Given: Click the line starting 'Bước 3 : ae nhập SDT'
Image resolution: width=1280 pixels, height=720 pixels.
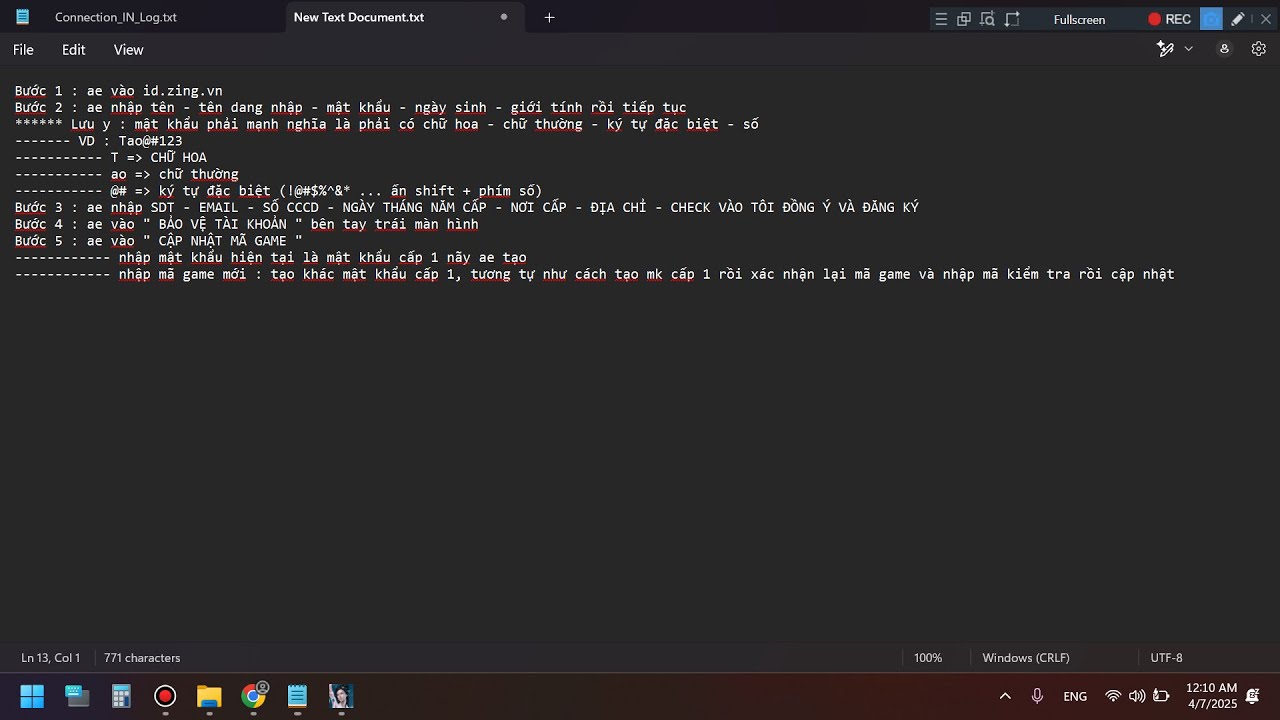Looking at the screenshot, I should tap(466, 208).
